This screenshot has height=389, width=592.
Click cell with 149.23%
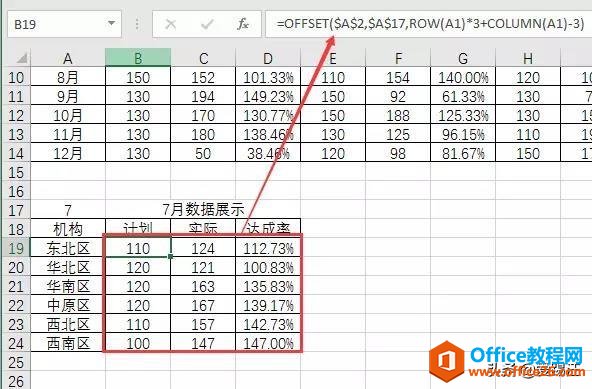coord(268,96)
